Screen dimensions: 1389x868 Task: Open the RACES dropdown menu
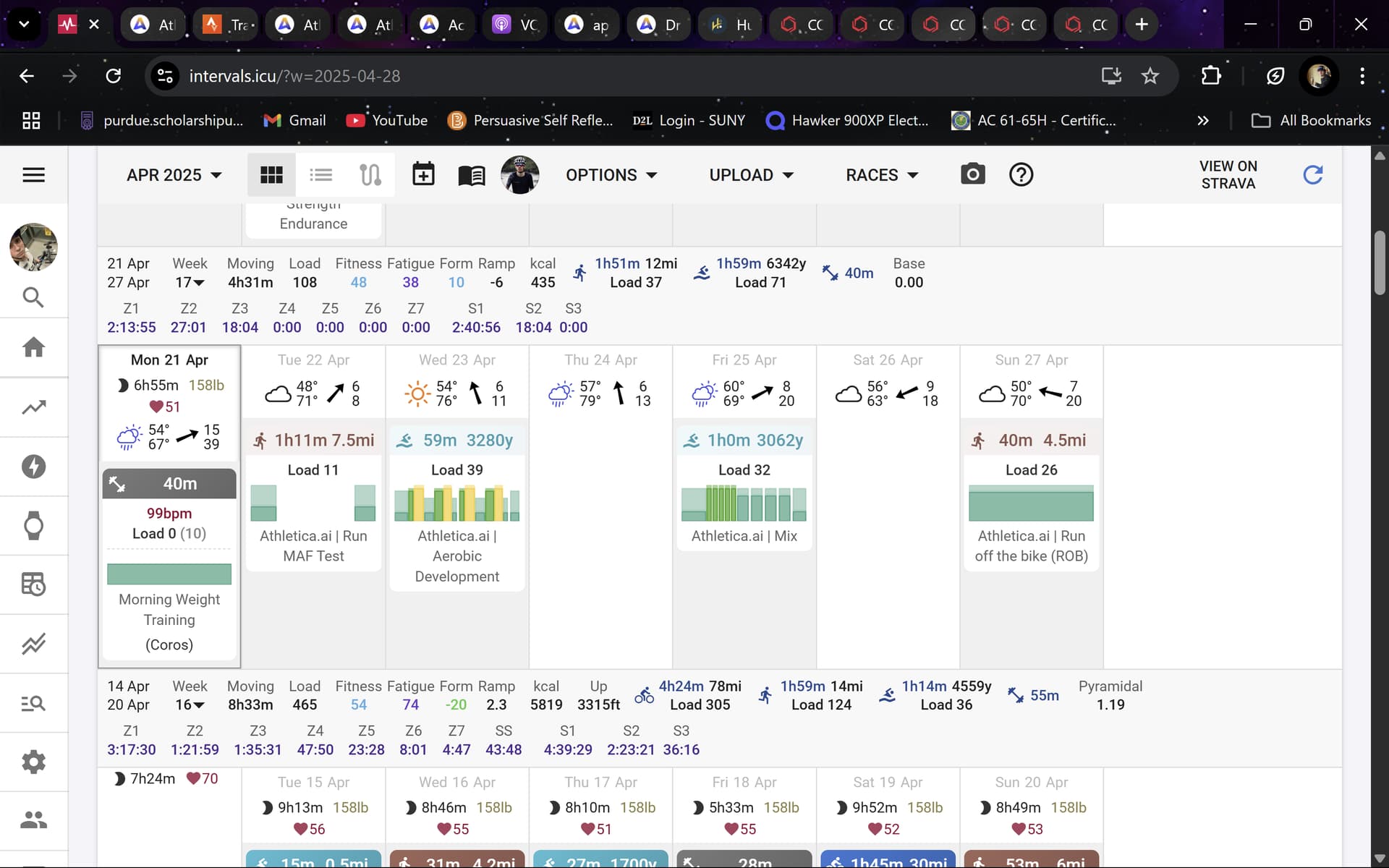[x=882, y=175]
